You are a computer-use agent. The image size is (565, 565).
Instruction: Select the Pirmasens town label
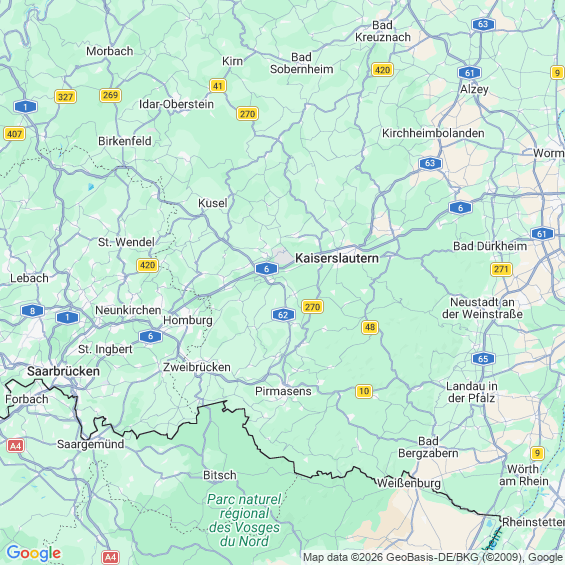click(283, 391)
